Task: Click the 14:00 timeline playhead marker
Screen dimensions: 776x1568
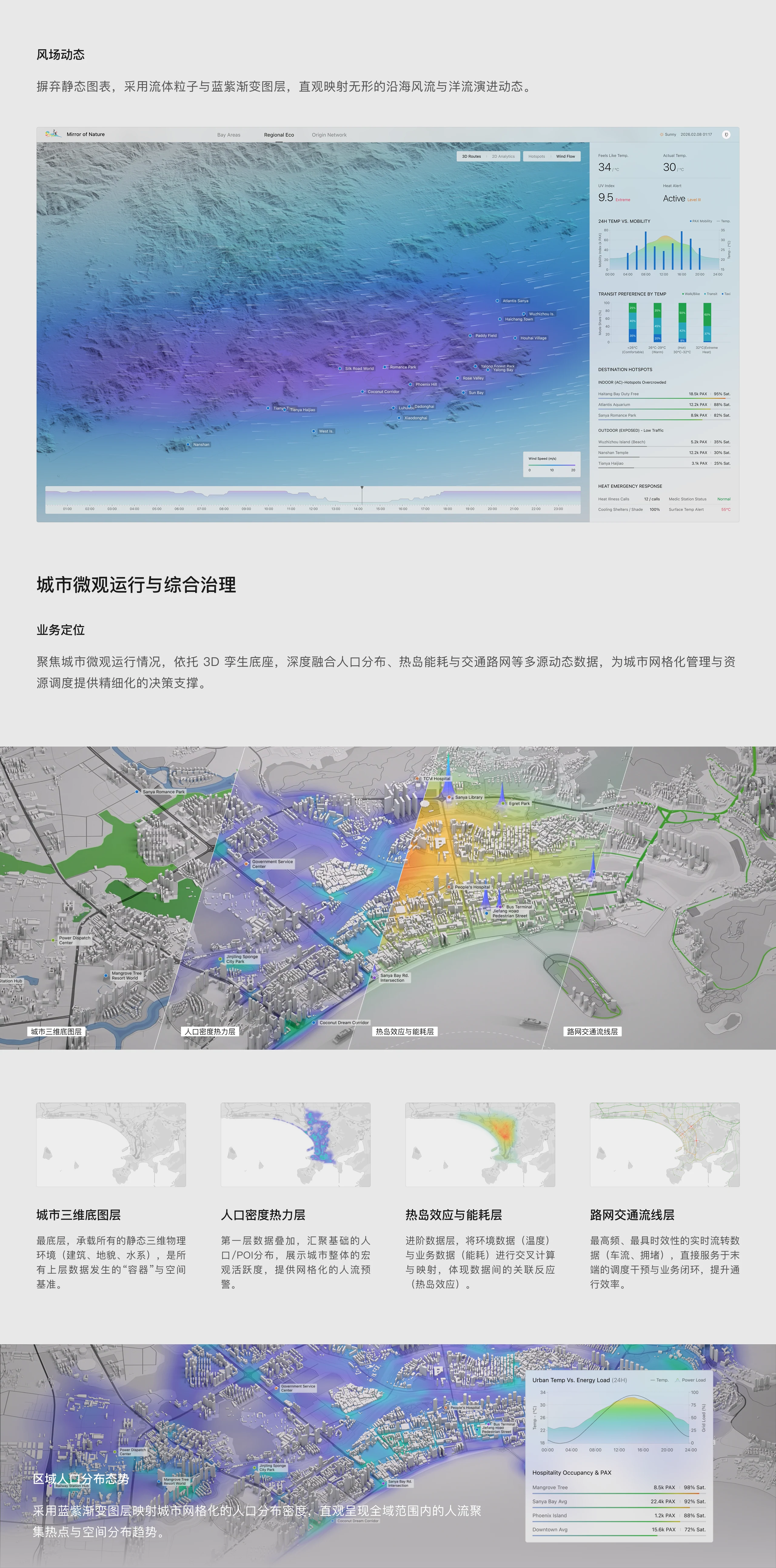Action: [x=362, y=488]
